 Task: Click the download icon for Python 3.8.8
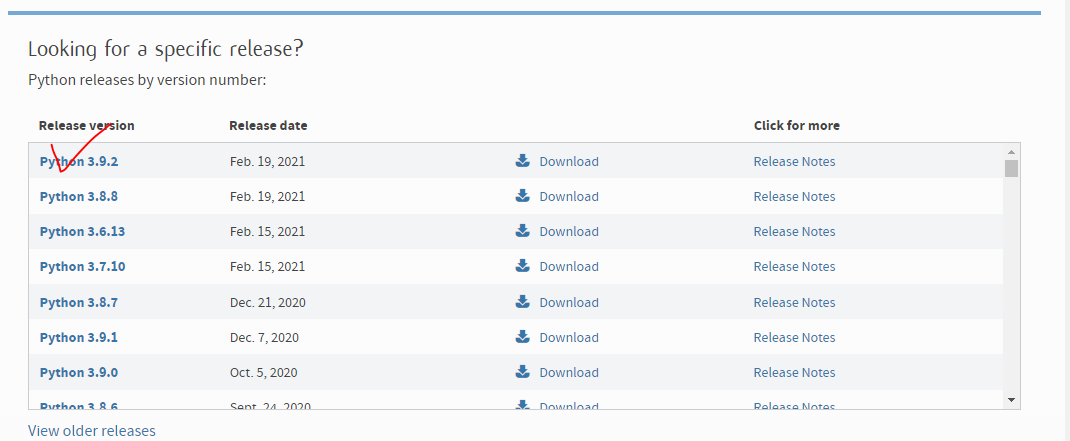click(522, 196)
